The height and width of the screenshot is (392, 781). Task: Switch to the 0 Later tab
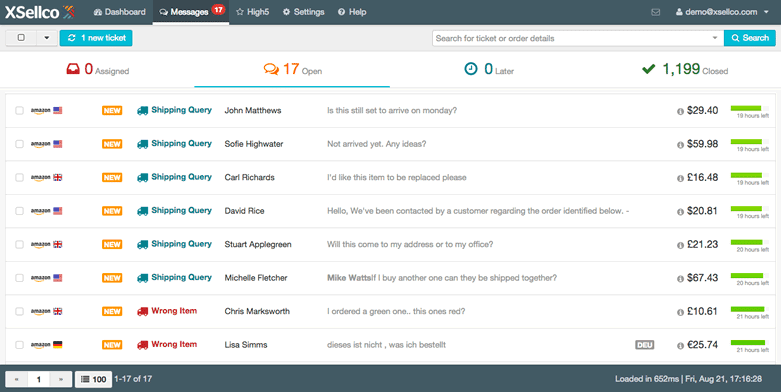[x=488, y=69]
